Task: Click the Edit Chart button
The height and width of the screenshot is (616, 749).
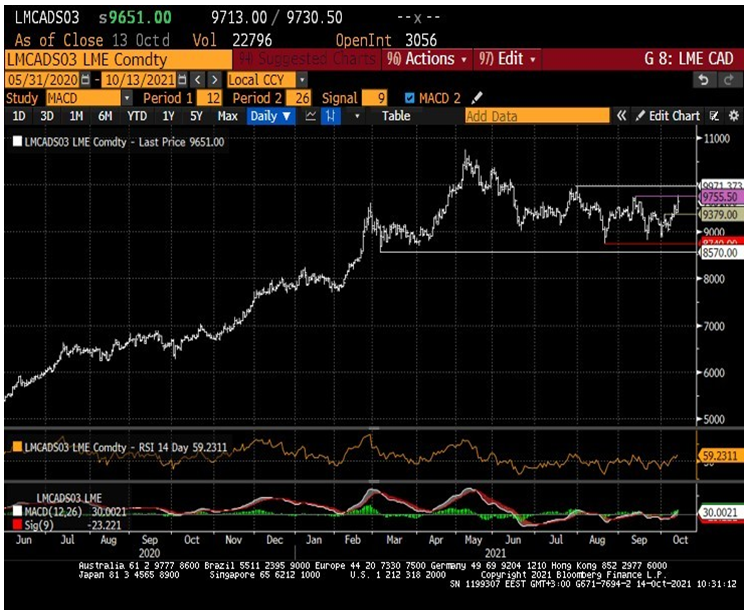Action: click(668, 116)
